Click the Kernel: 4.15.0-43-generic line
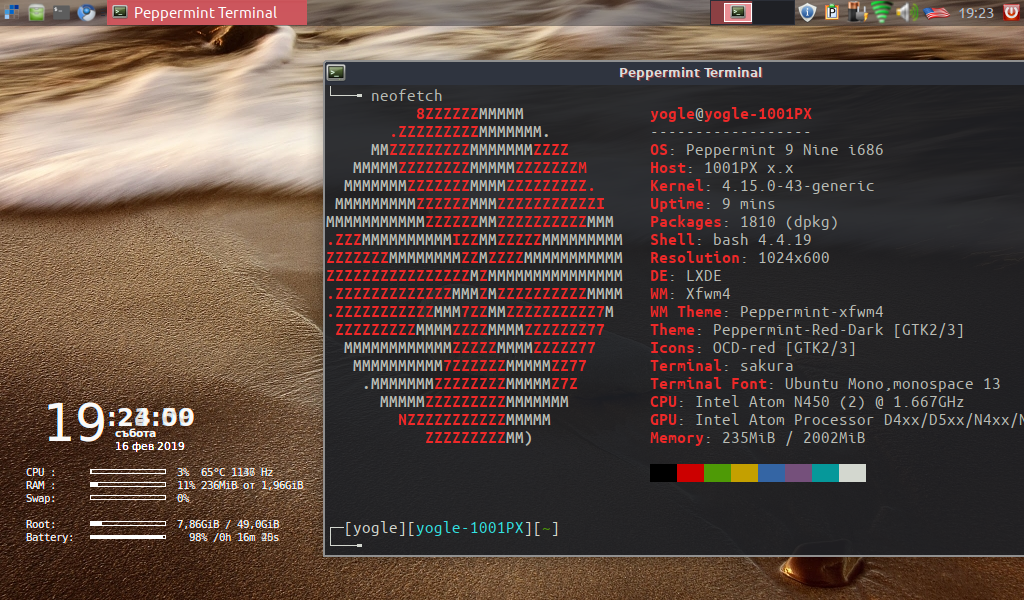The image size is (1024, 600). (761, 186)
